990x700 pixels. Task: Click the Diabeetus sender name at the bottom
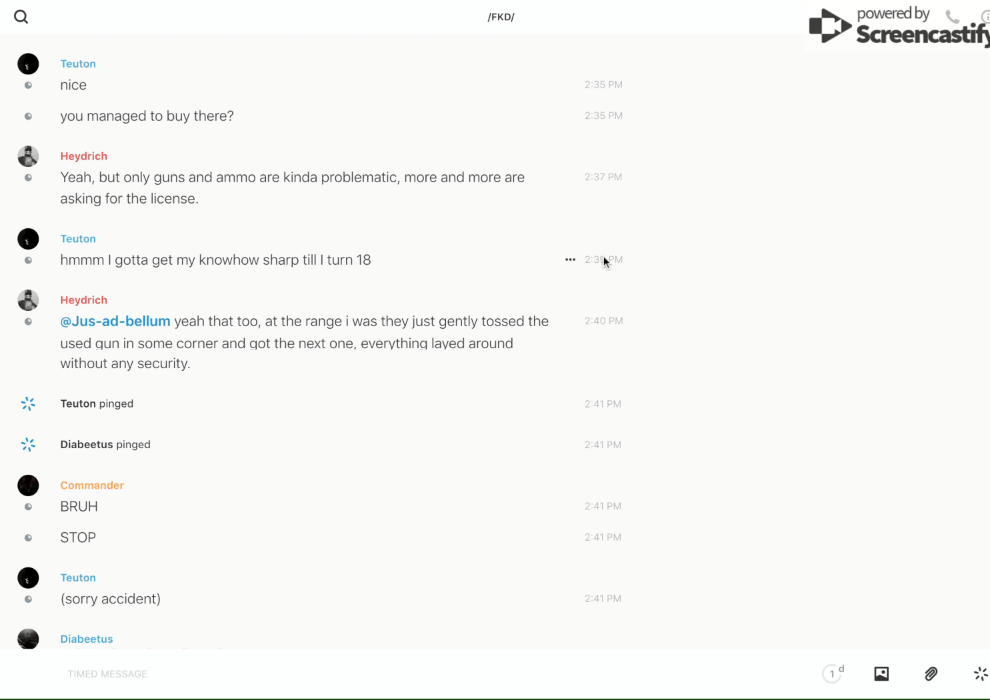pyautogui.click(x=86, y=639)
